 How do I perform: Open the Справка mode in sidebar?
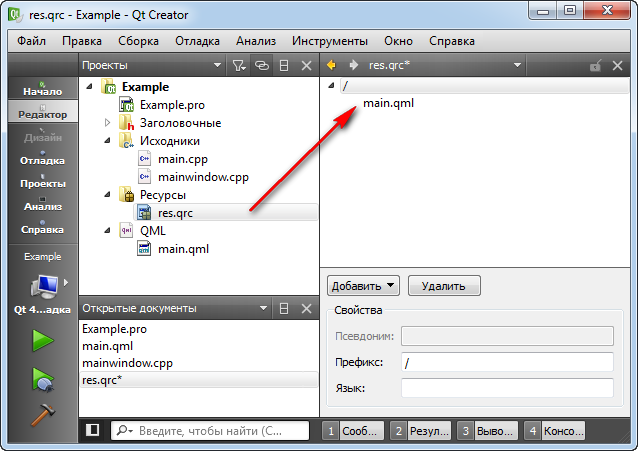(x=43, y=227)
